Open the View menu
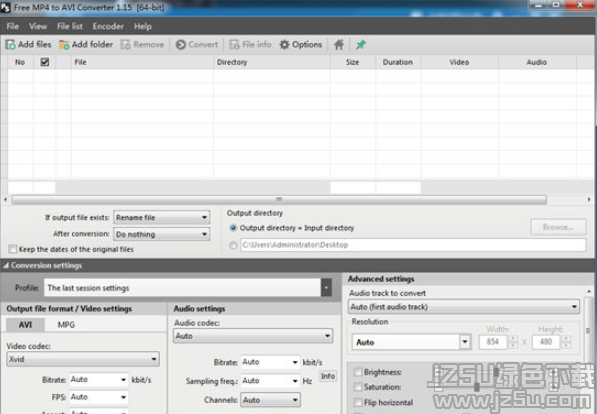Screen dimensions: 597x414 click(x=38, y=26)
